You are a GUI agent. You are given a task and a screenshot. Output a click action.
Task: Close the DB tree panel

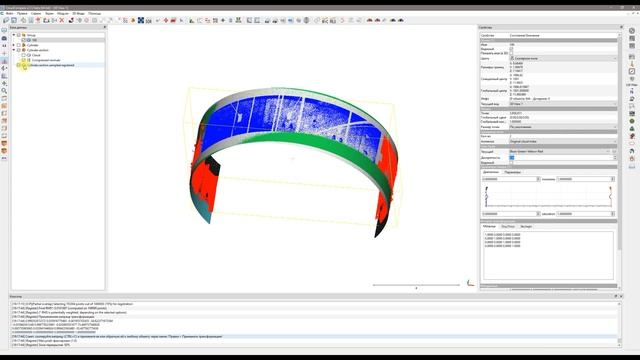[x=104, y=27]
